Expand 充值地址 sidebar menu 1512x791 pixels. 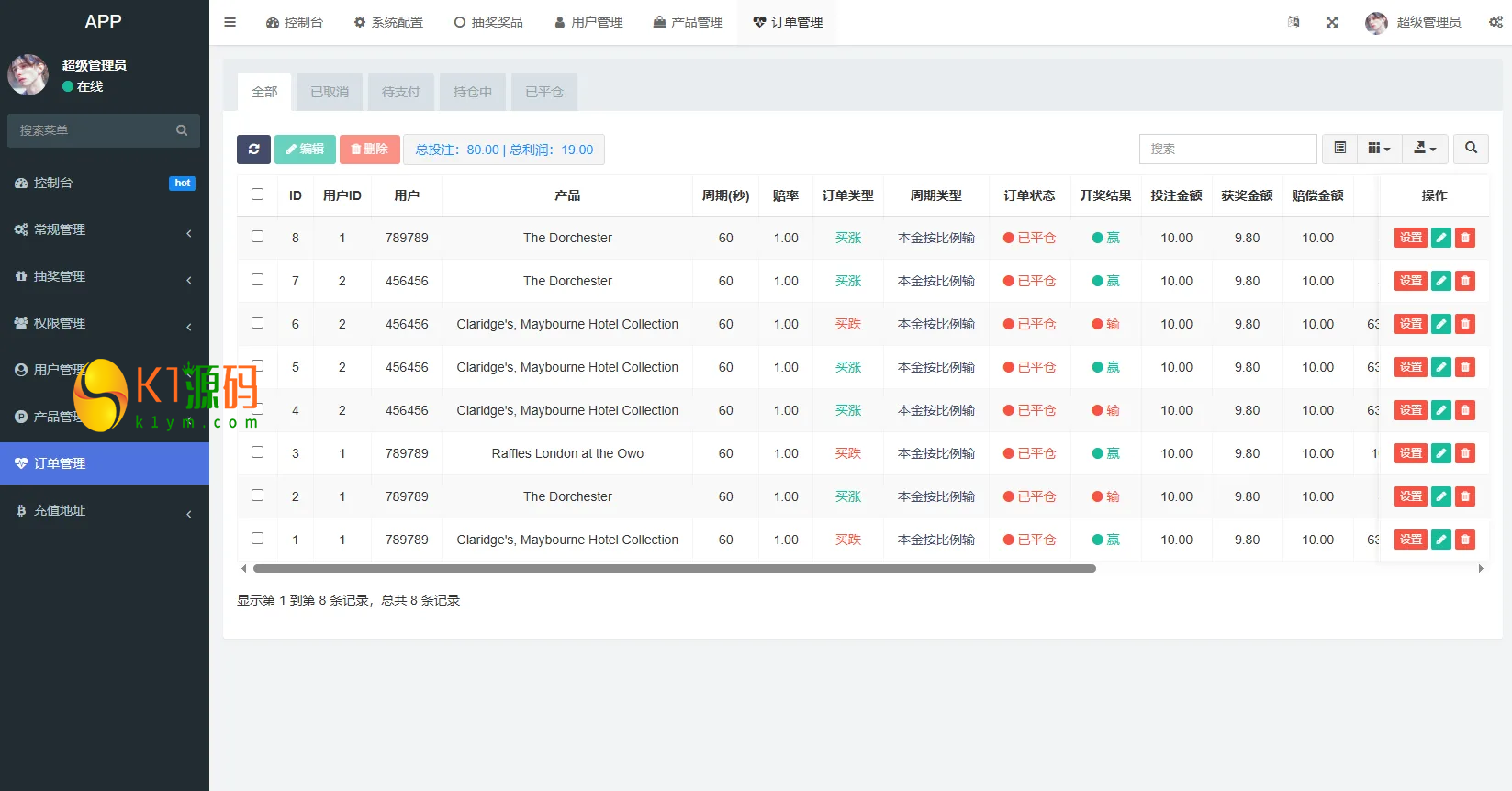[105, 510]
